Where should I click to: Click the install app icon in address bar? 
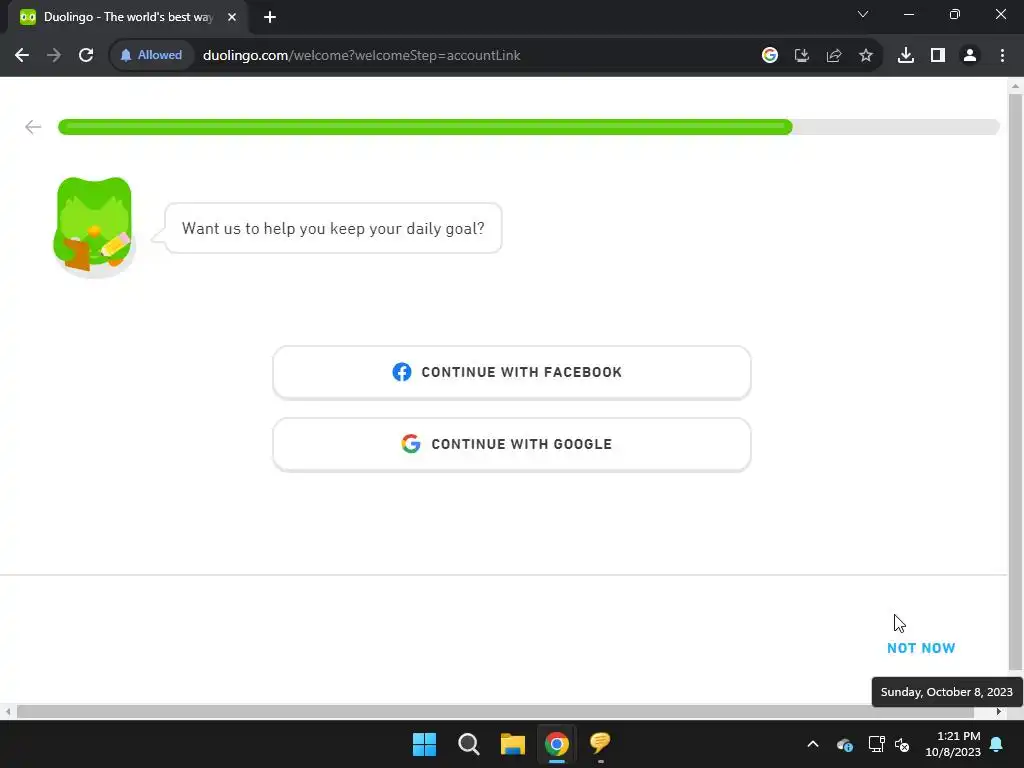tap(801, 55)
